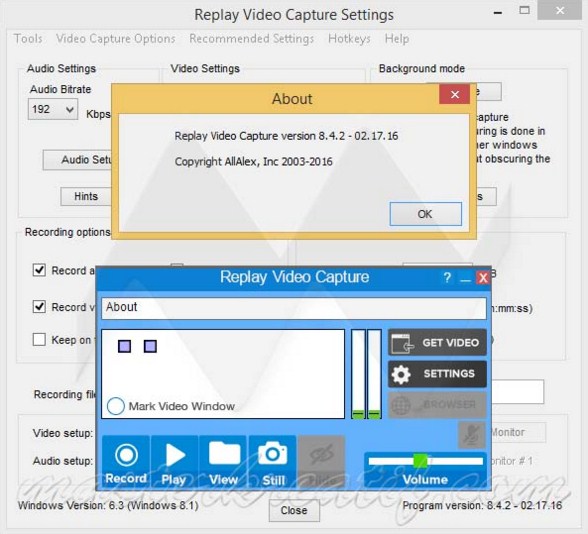Open recordings folder with View button
588x534 pixels.
[223, 462]
